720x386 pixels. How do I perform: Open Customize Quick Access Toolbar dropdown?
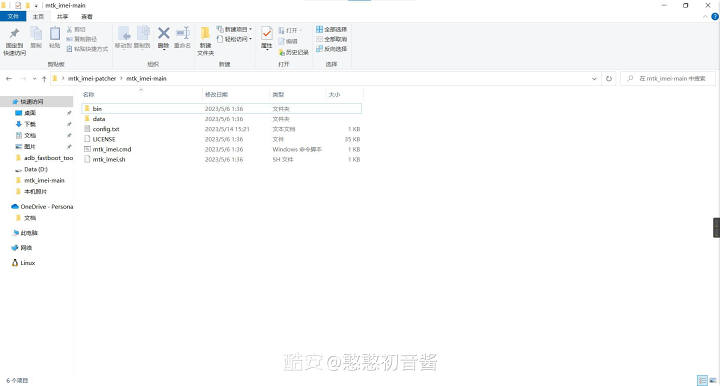36,6
